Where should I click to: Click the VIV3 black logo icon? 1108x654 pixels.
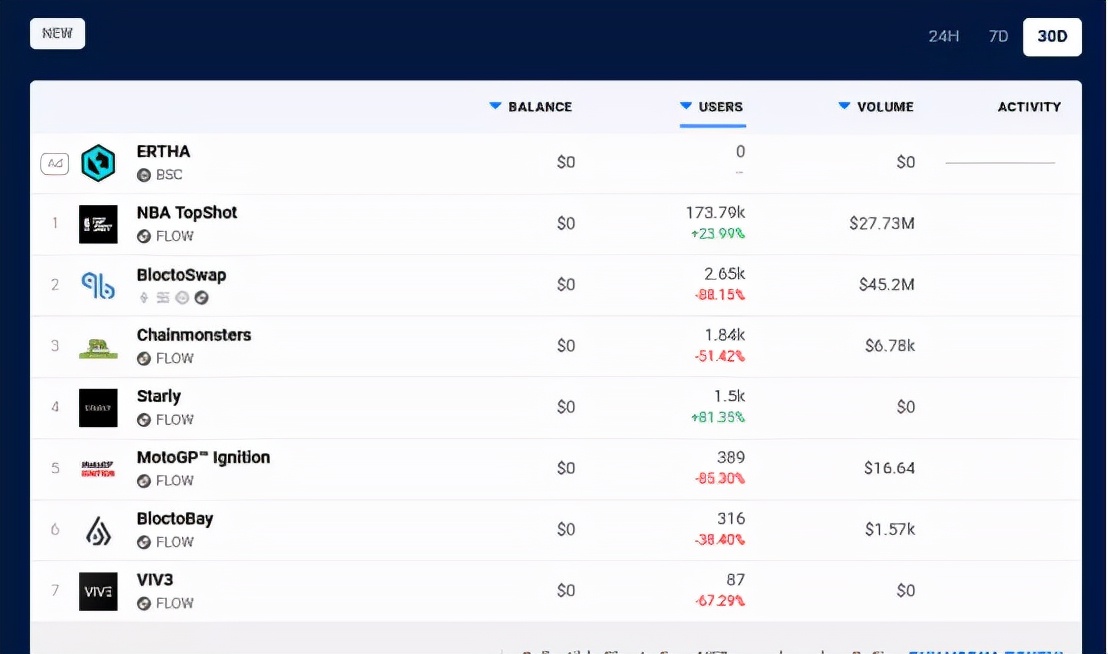[x=98, y=591]
